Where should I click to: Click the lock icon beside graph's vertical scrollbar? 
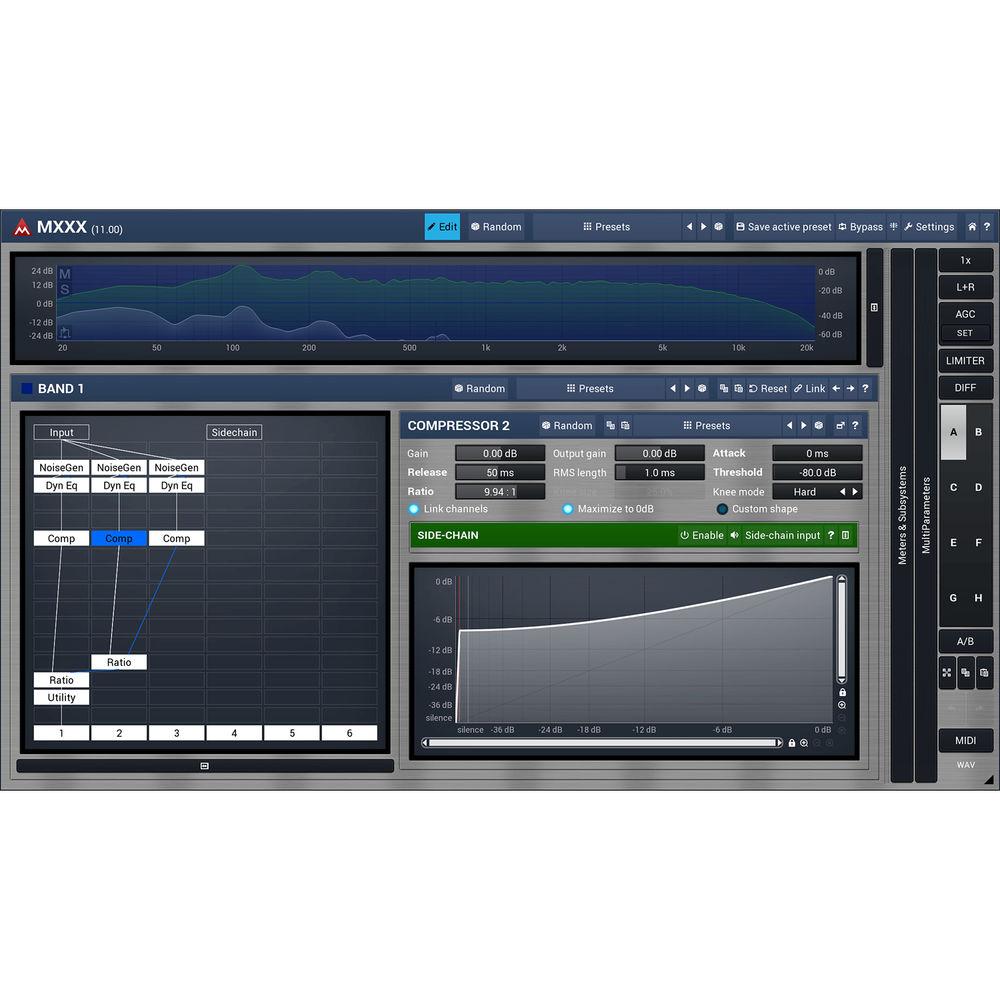pos(842,692)
